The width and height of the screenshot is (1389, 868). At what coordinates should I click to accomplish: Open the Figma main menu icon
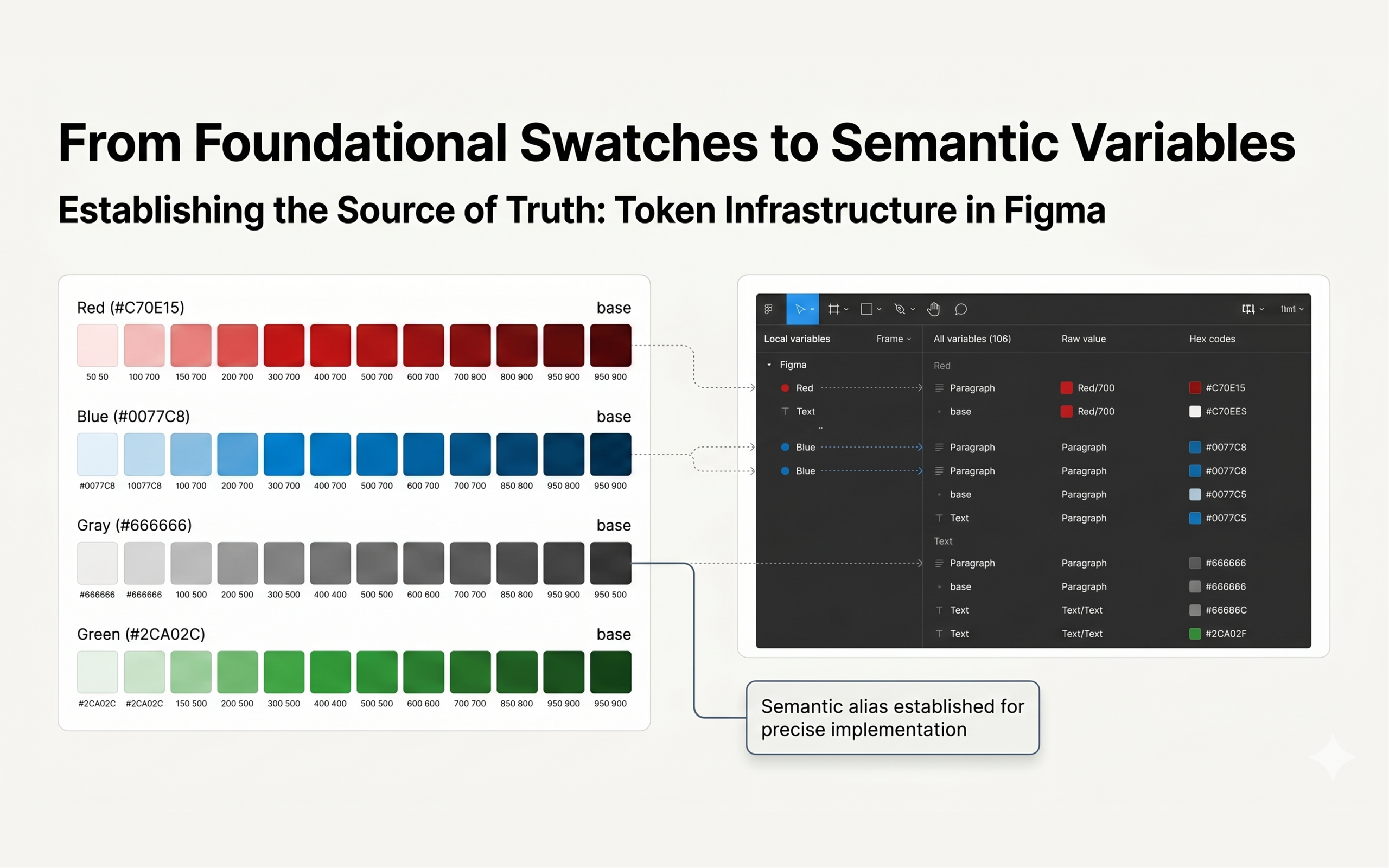pyautogui.click(x=768, y=309)
